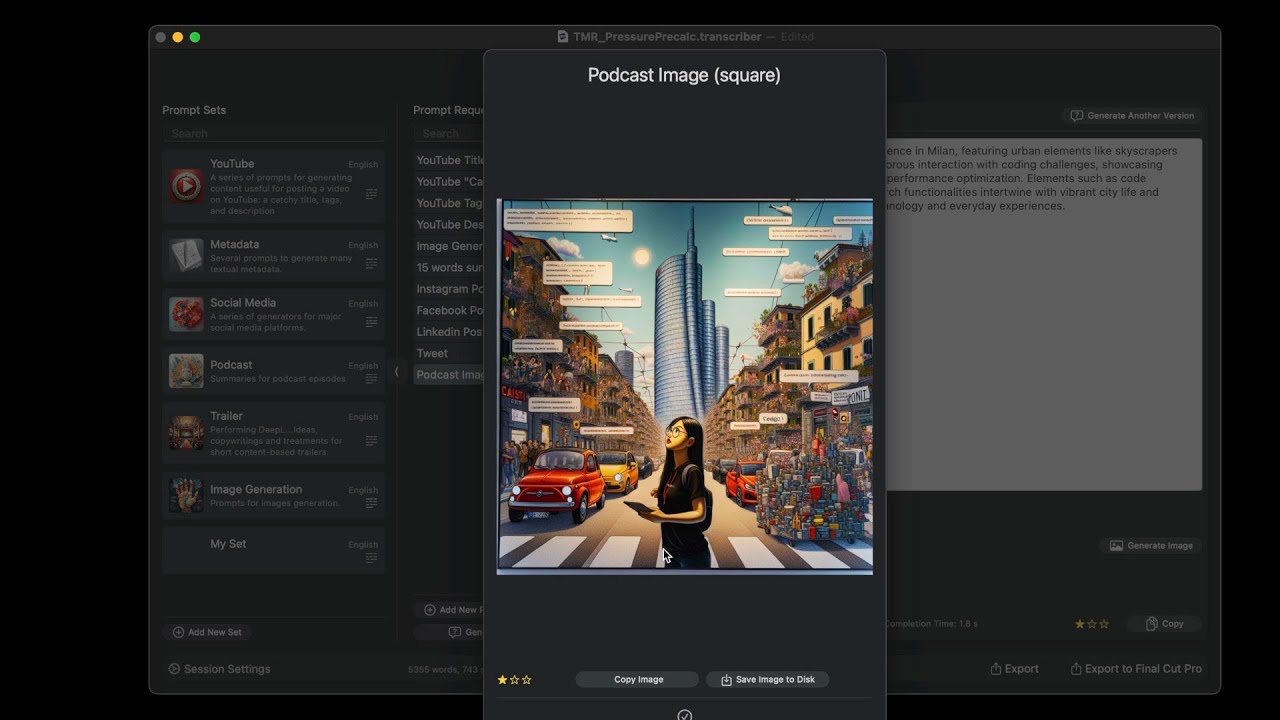Click the Copy Image button
Viewport: 1280px width, 720px height.
point(638,680)
